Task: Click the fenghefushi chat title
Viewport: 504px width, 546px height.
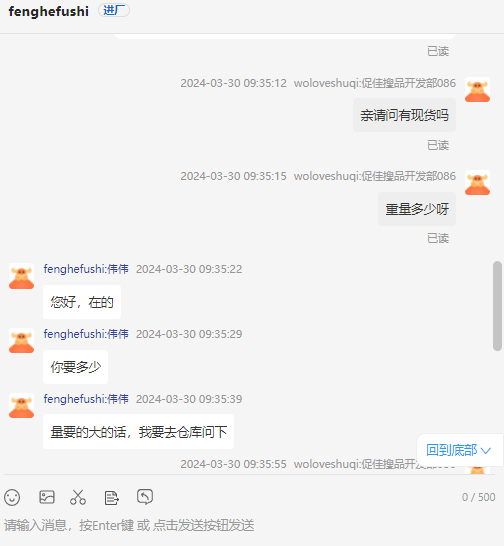Action: point(48,11)
